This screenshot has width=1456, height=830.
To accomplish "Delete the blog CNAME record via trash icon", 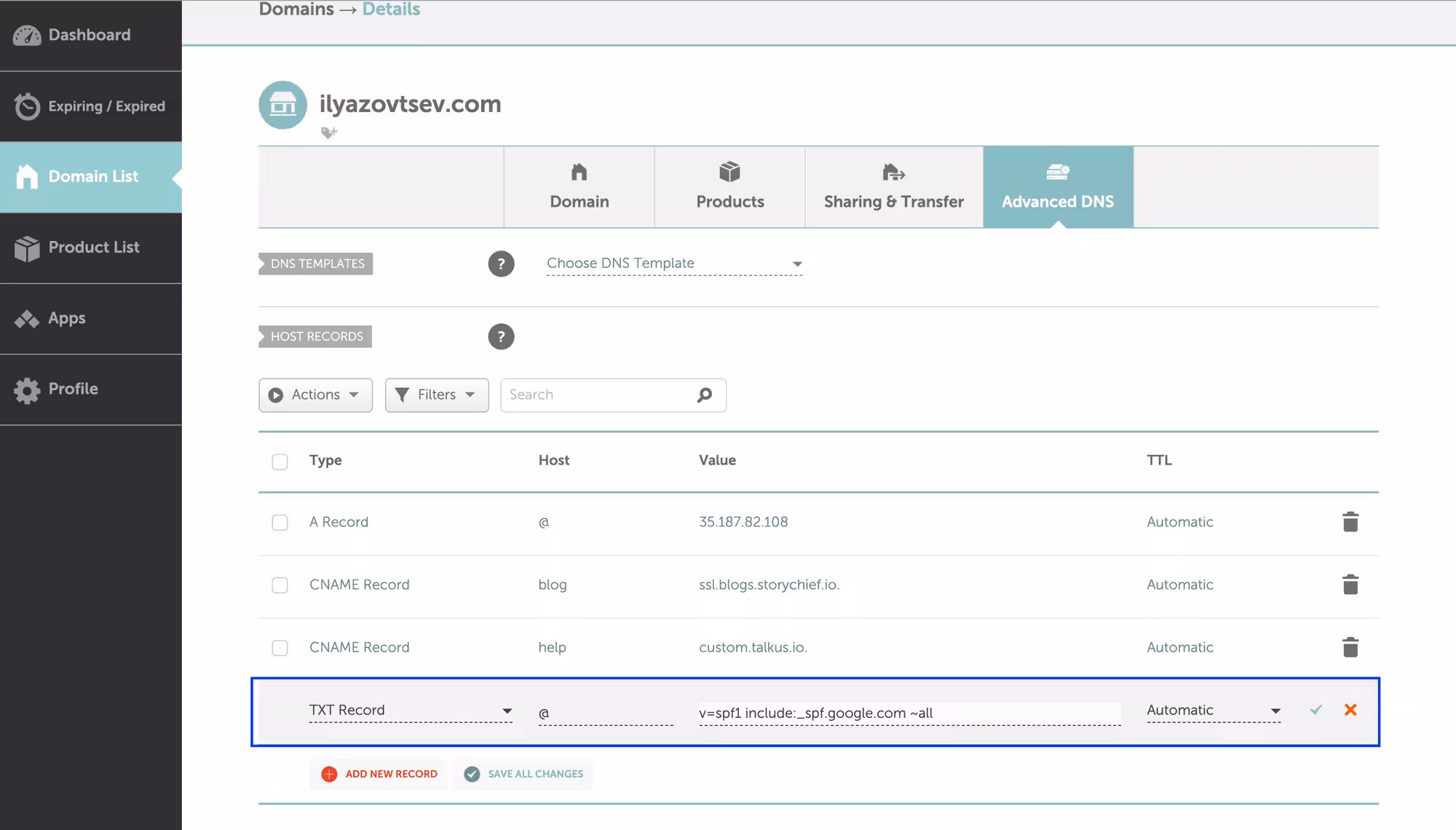I will pos(1350,585).
